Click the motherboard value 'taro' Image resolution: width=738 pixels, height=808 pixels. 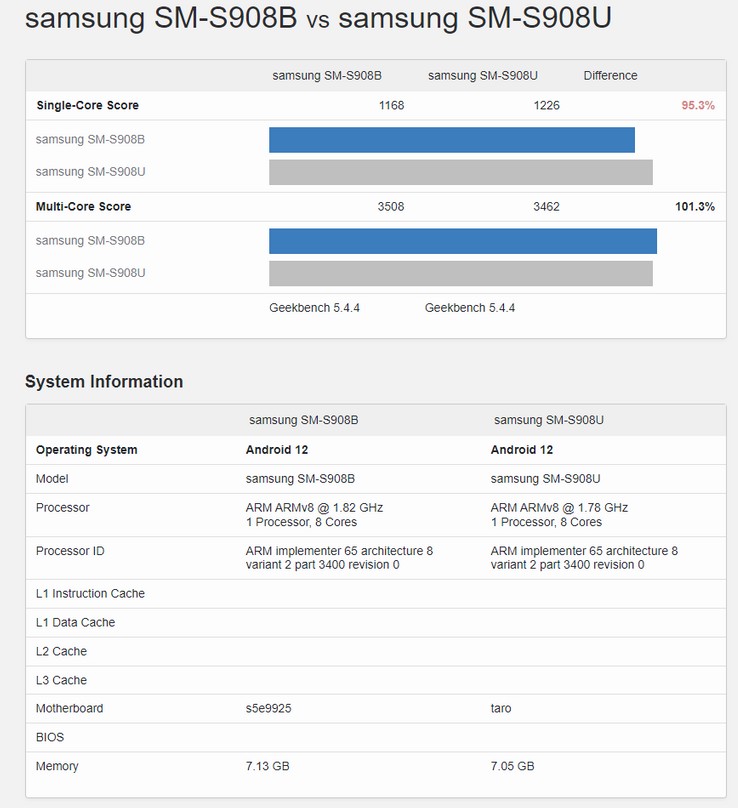tap(501, 709)
